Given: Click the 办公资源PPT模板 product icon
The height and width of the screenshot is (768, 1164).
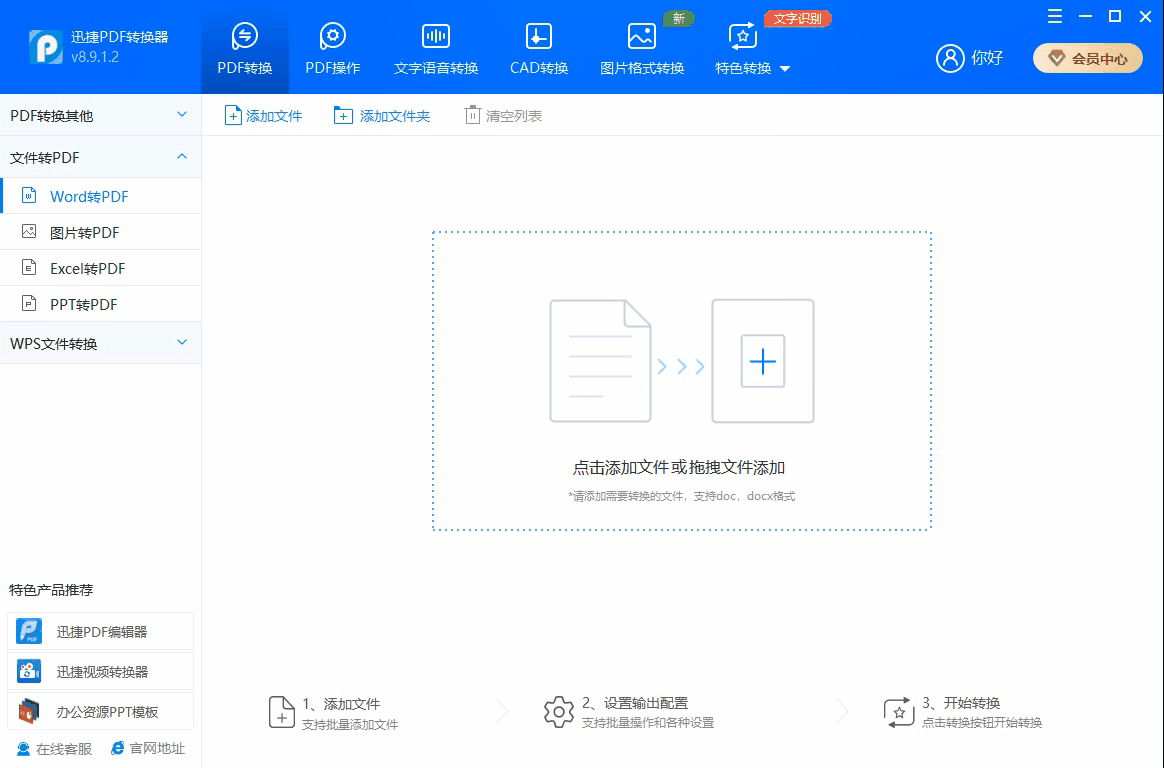Looking at the screenshot, I should pos(29,712).
